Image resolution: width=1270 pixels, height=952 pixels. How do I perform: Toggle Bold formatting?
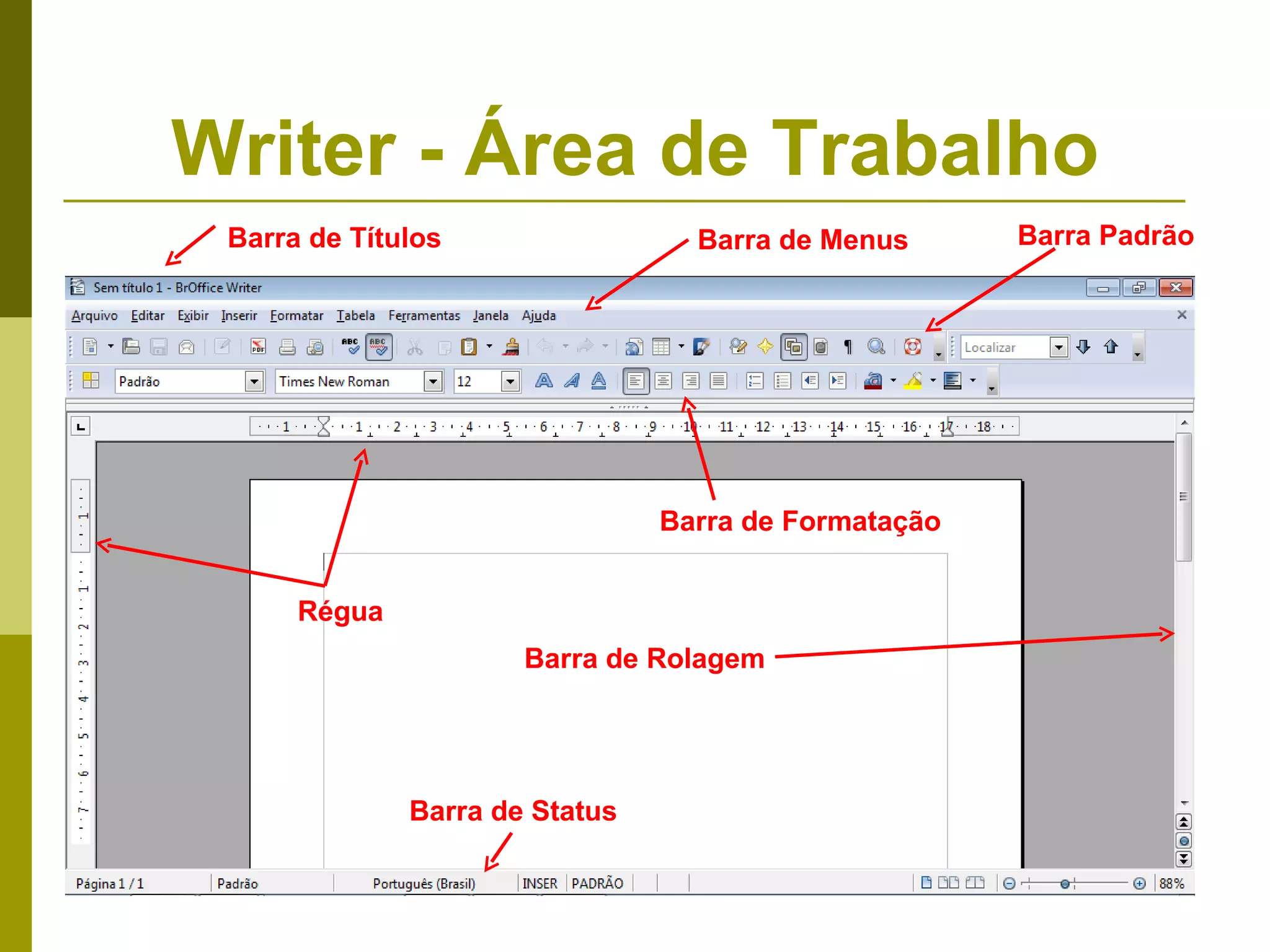pyautogui.click(x=544, y=381)
